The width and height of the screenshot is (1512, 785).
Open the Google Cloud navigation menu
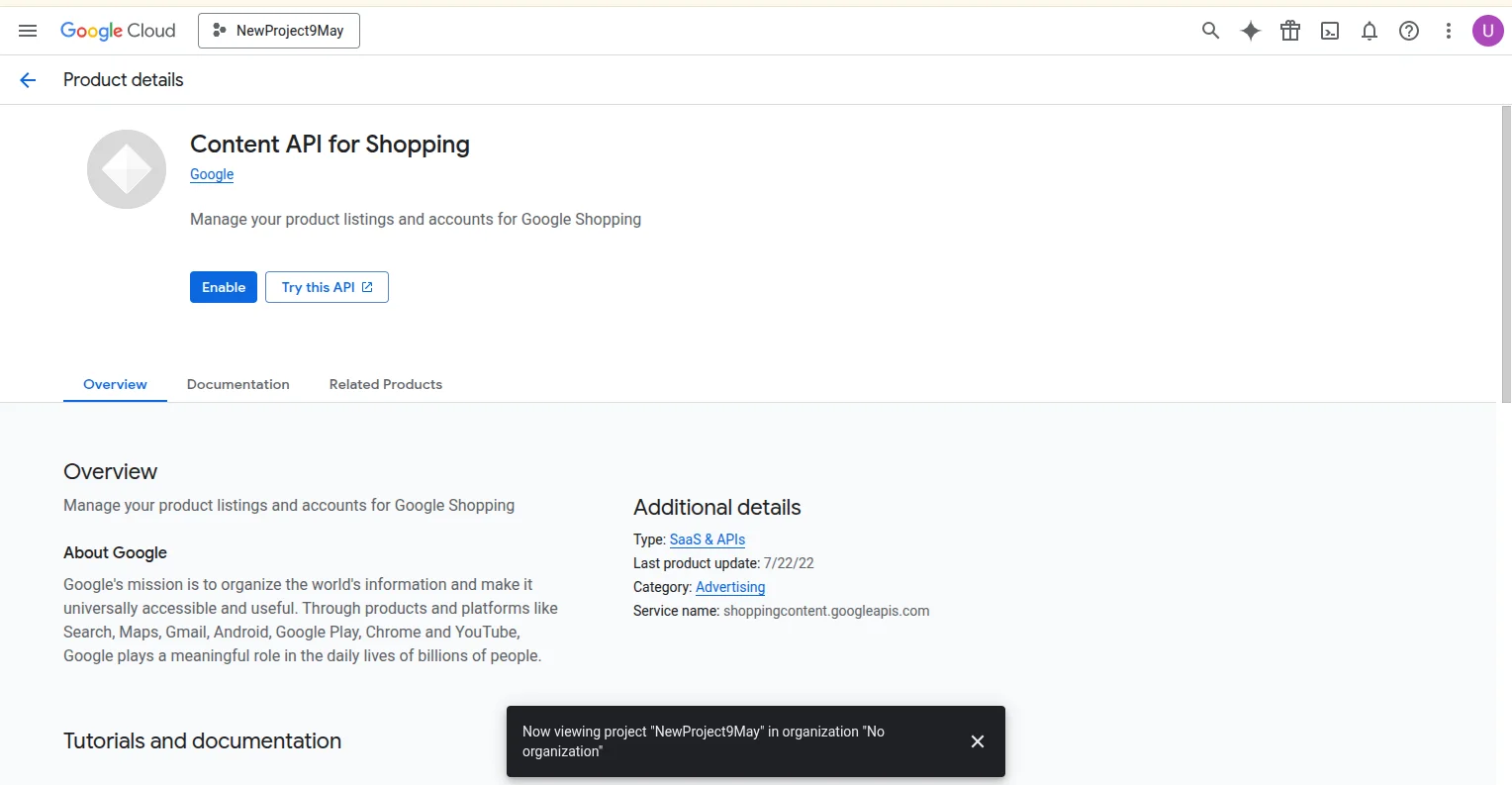(27, 30)
